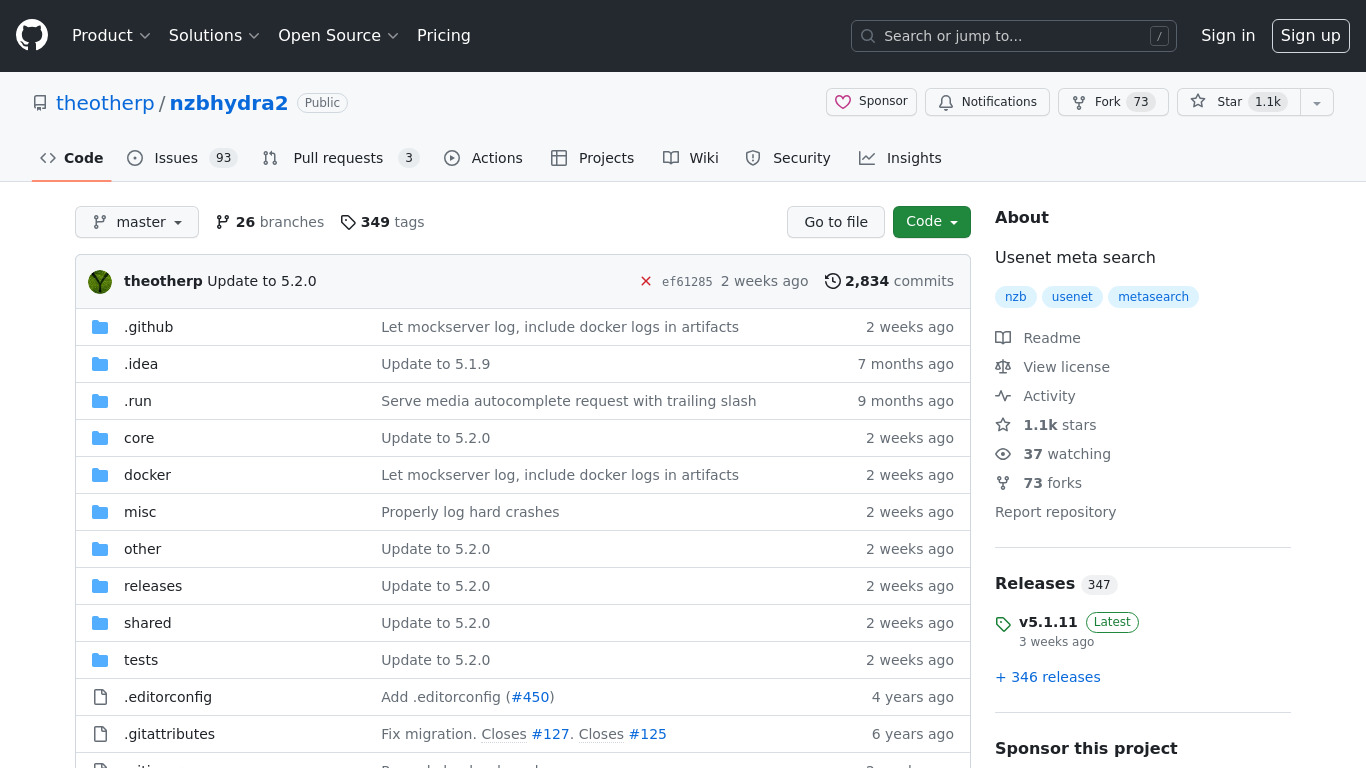Click the Sign in link
This screenshot has height=768, width=1366.
pyautogui.click(x=1228, y=35)
